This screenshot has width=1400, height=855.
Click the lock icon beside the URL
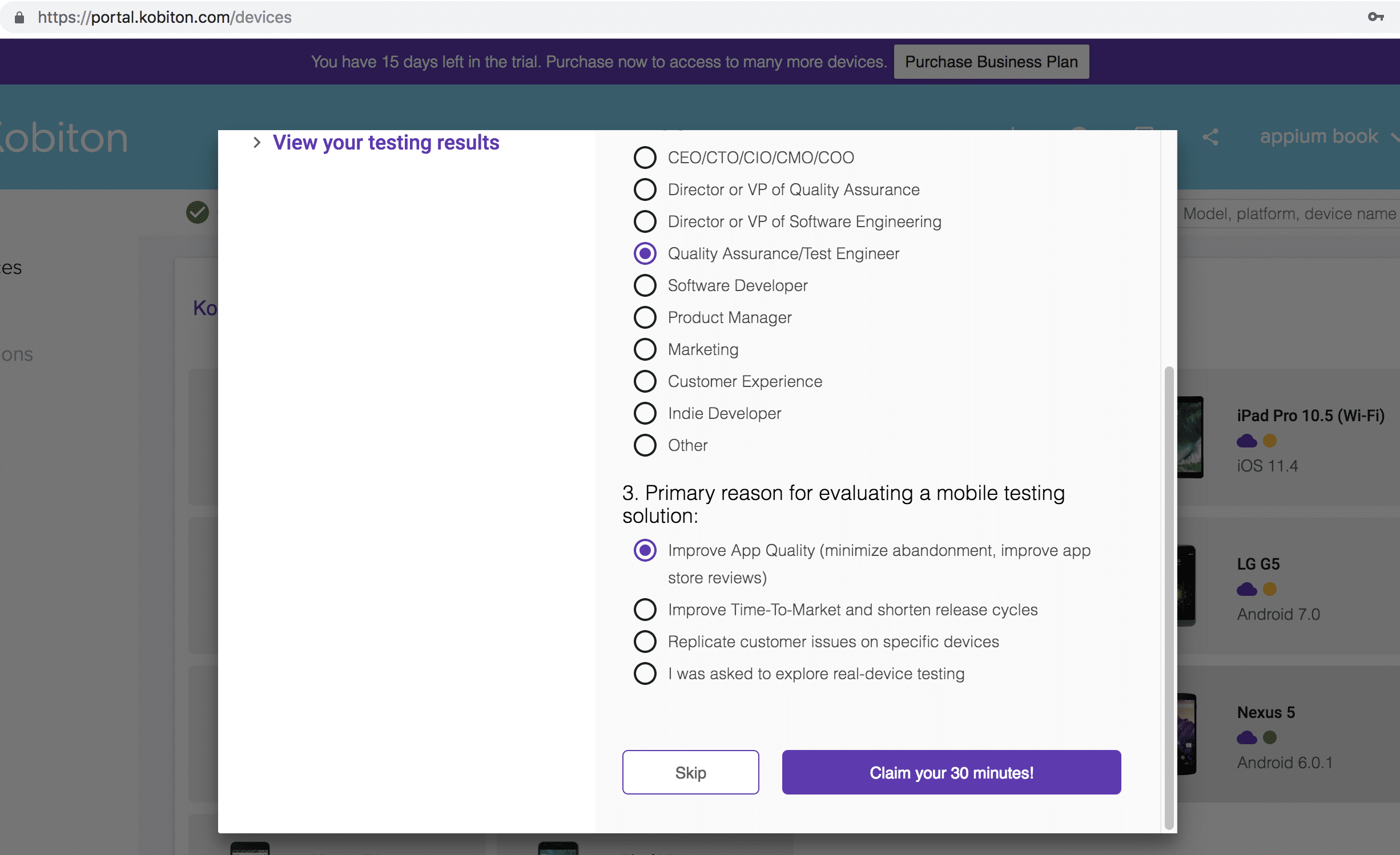pyautogui.click(x=19, y=18)
